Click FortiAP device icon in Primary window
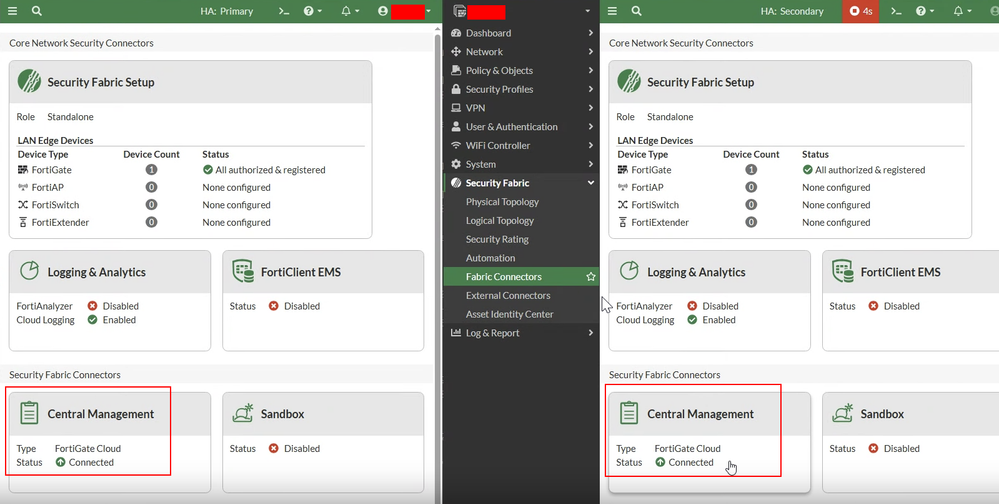 (23, 187)
